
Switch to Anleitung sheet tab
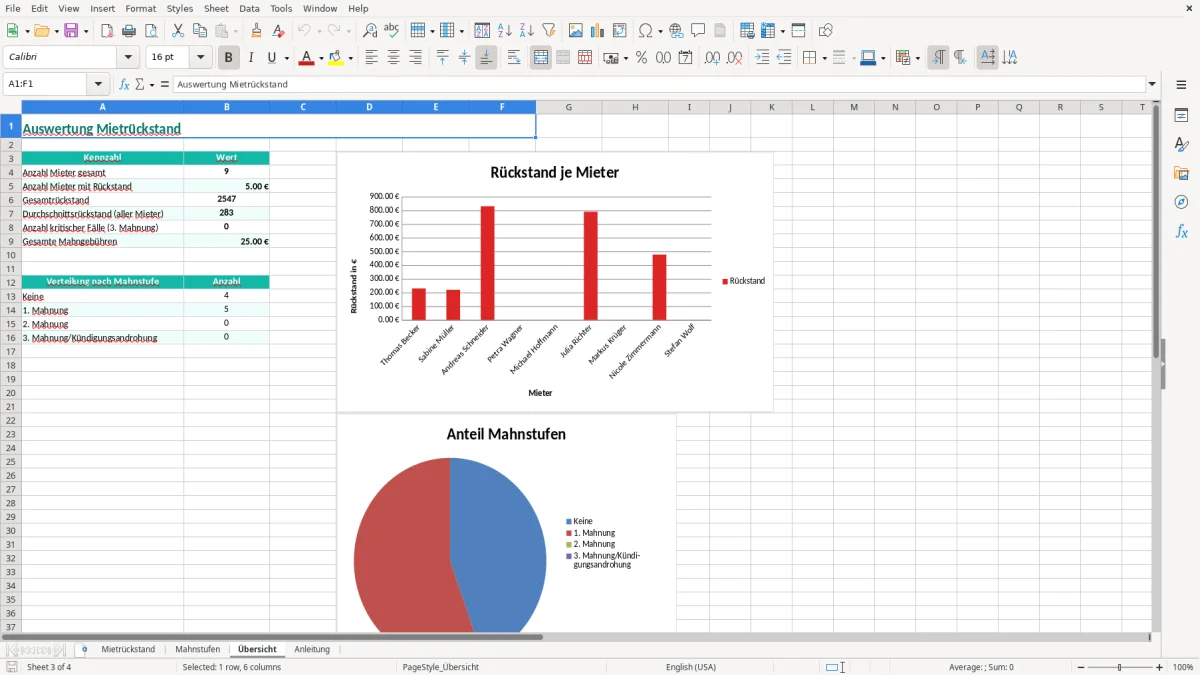pos(312,649)
